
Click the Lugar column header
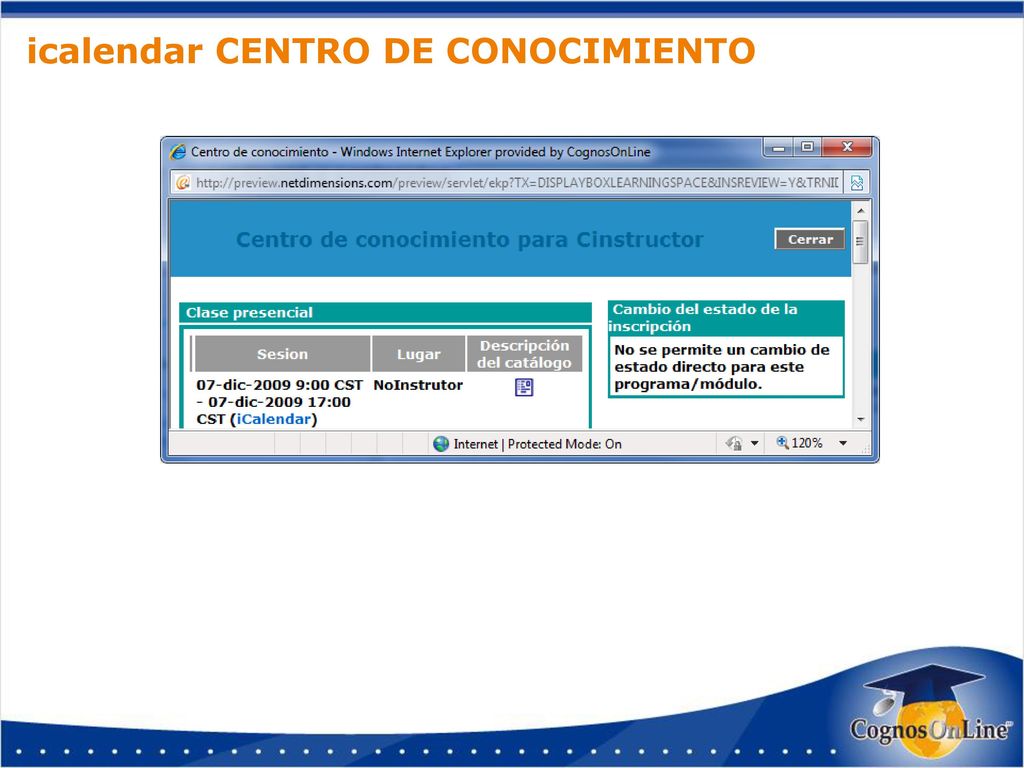tap(419, 354)
